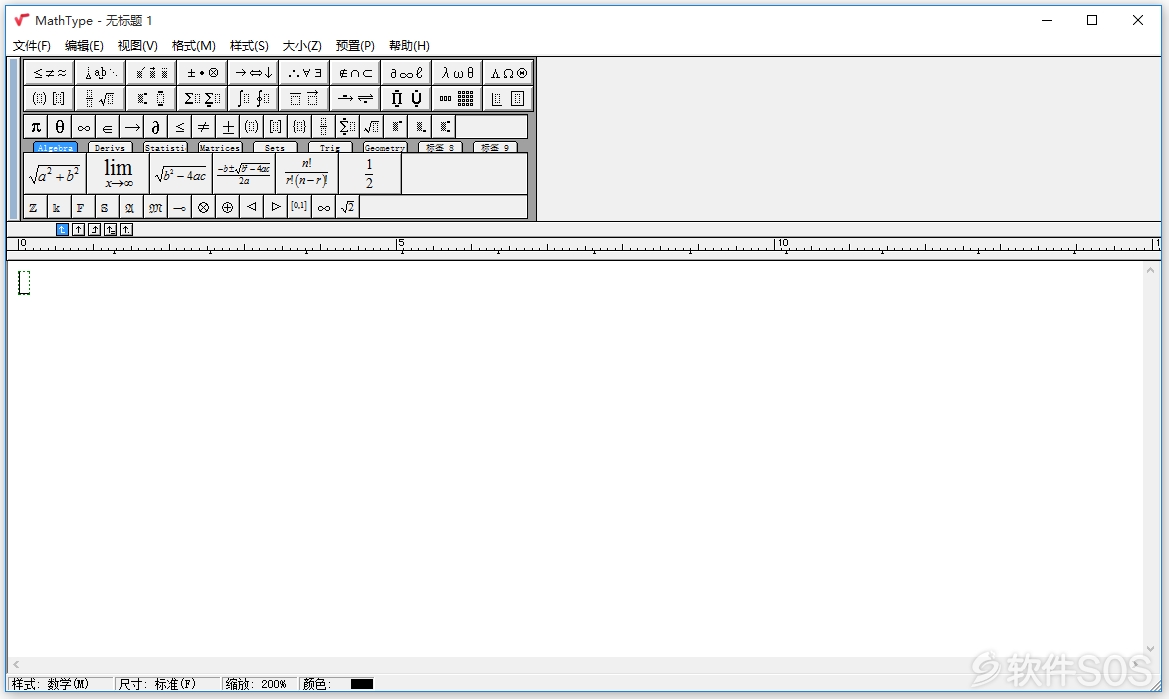The height and width of the screenshot is (699, 1169).
Task: Insert the lim x→∞ expression
Action: pos(118,174)
